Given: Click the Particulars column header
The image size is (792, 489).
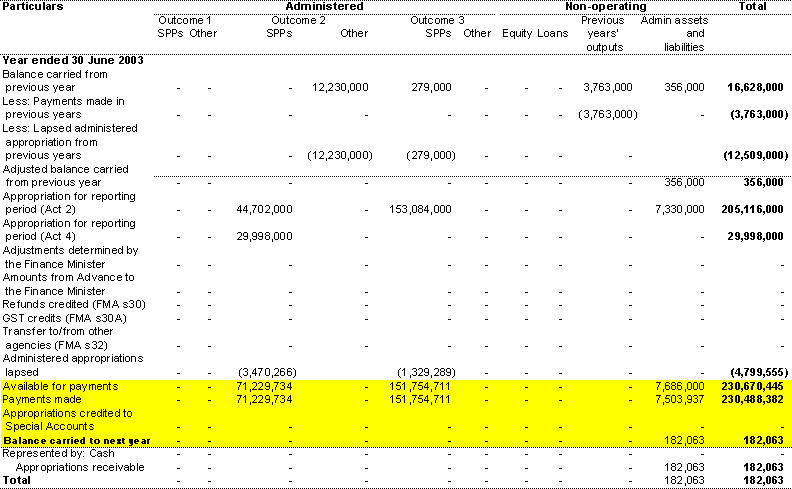Looking at the screenshot, I should (x=33, y=7).
